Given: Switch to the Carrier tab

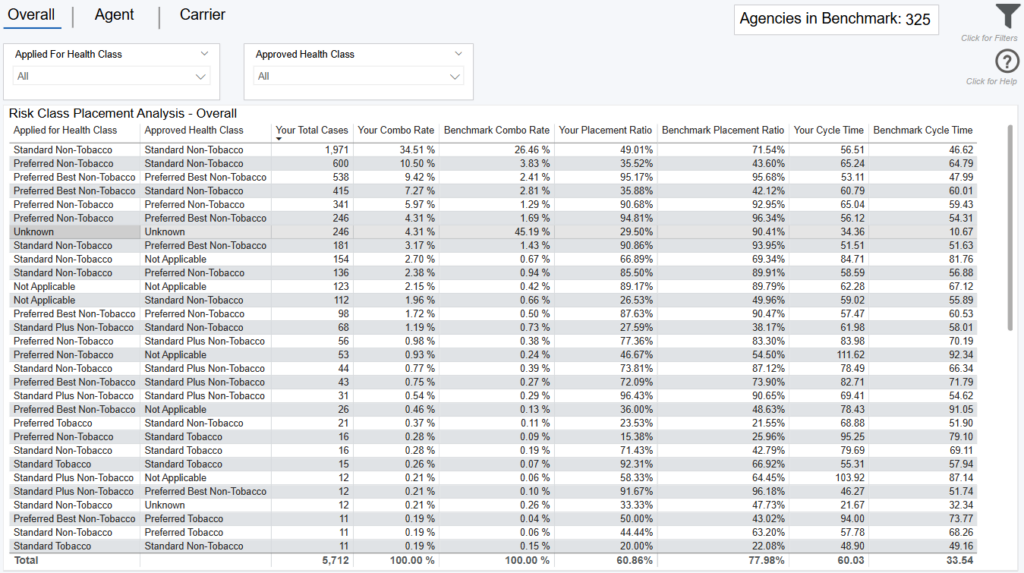Looking at the screenshot, I should coord(202,15).
